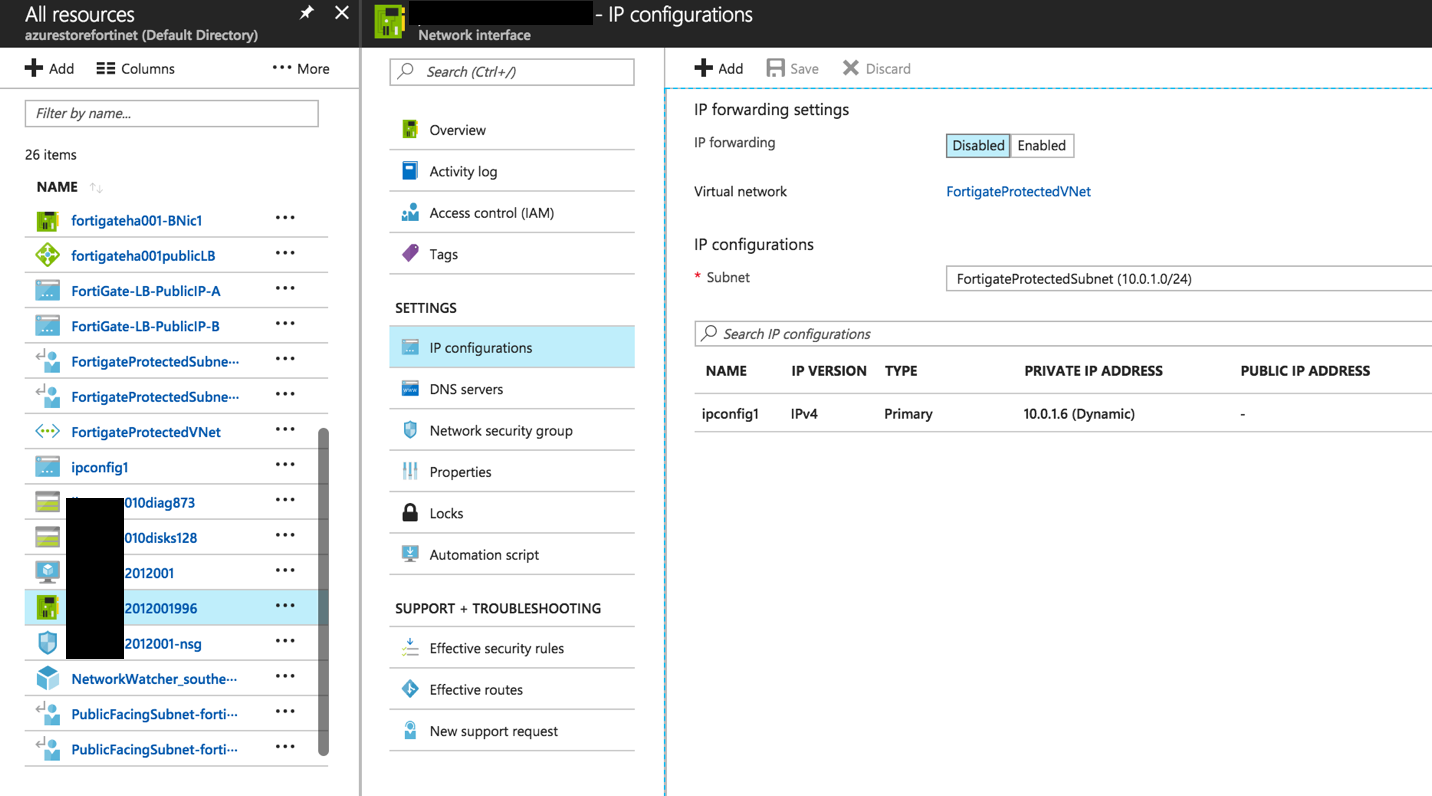
Task: Open the Automation script icon
Action: [410, 553]
